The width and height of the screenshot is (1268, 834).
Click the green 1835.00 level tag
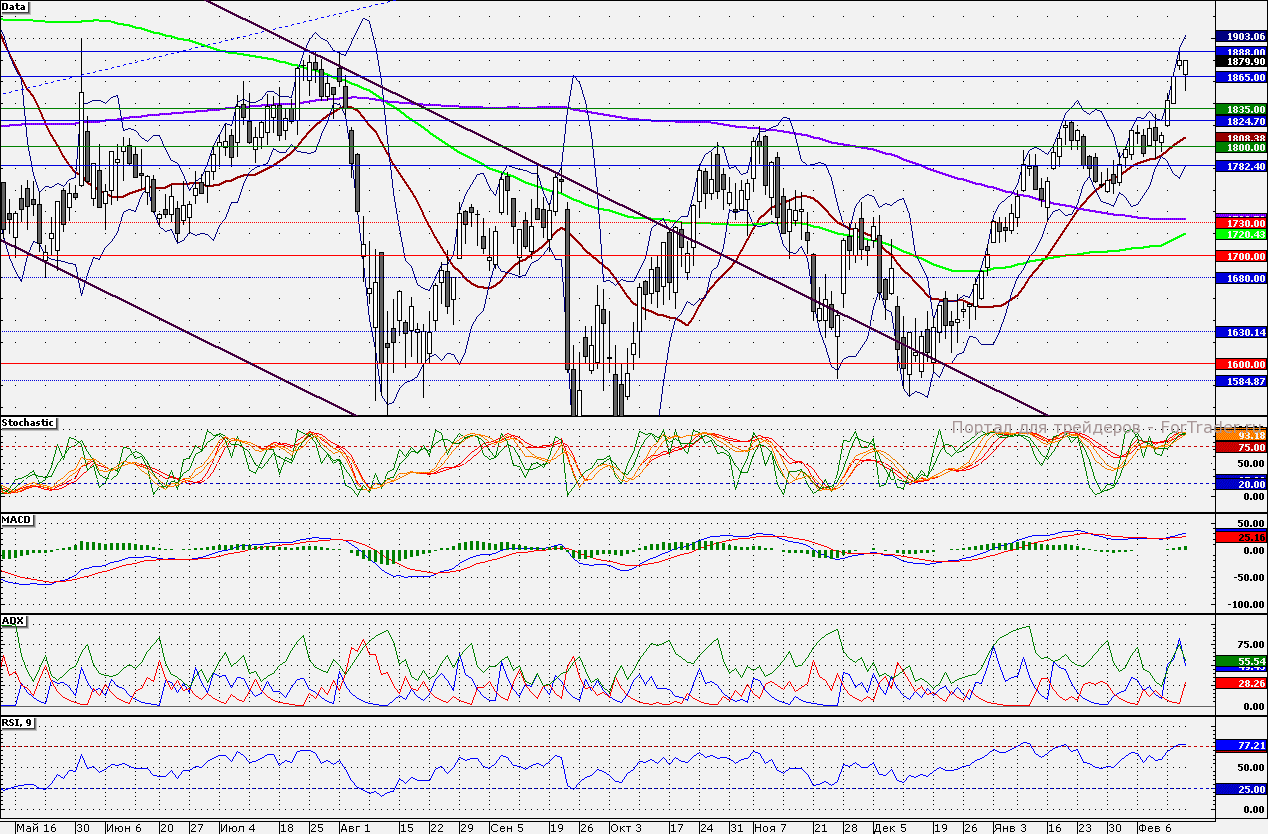coord(1239,108)
